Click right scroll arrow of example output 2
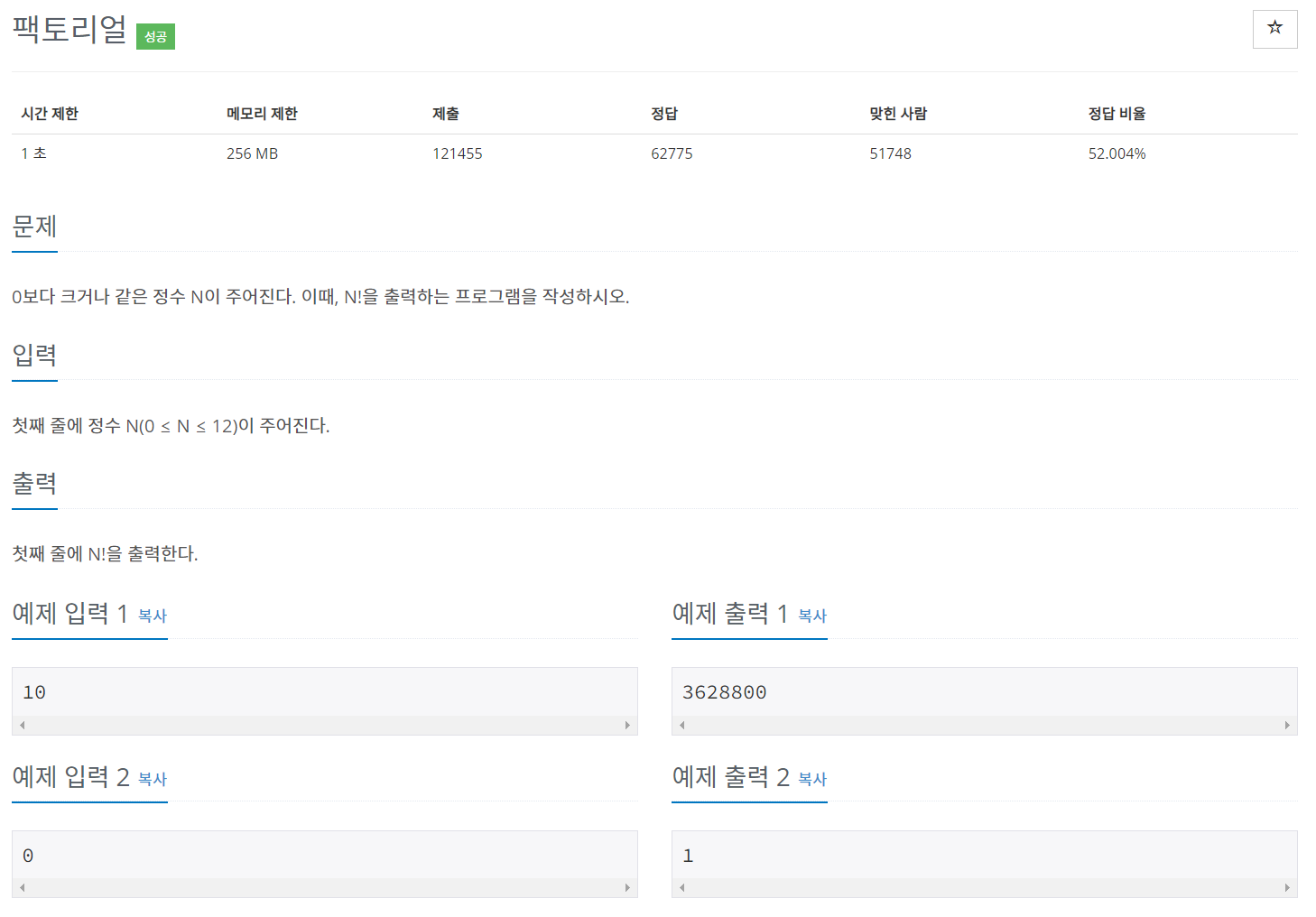The width and height of the screenshot is (1316, 917). (1287, 887)
